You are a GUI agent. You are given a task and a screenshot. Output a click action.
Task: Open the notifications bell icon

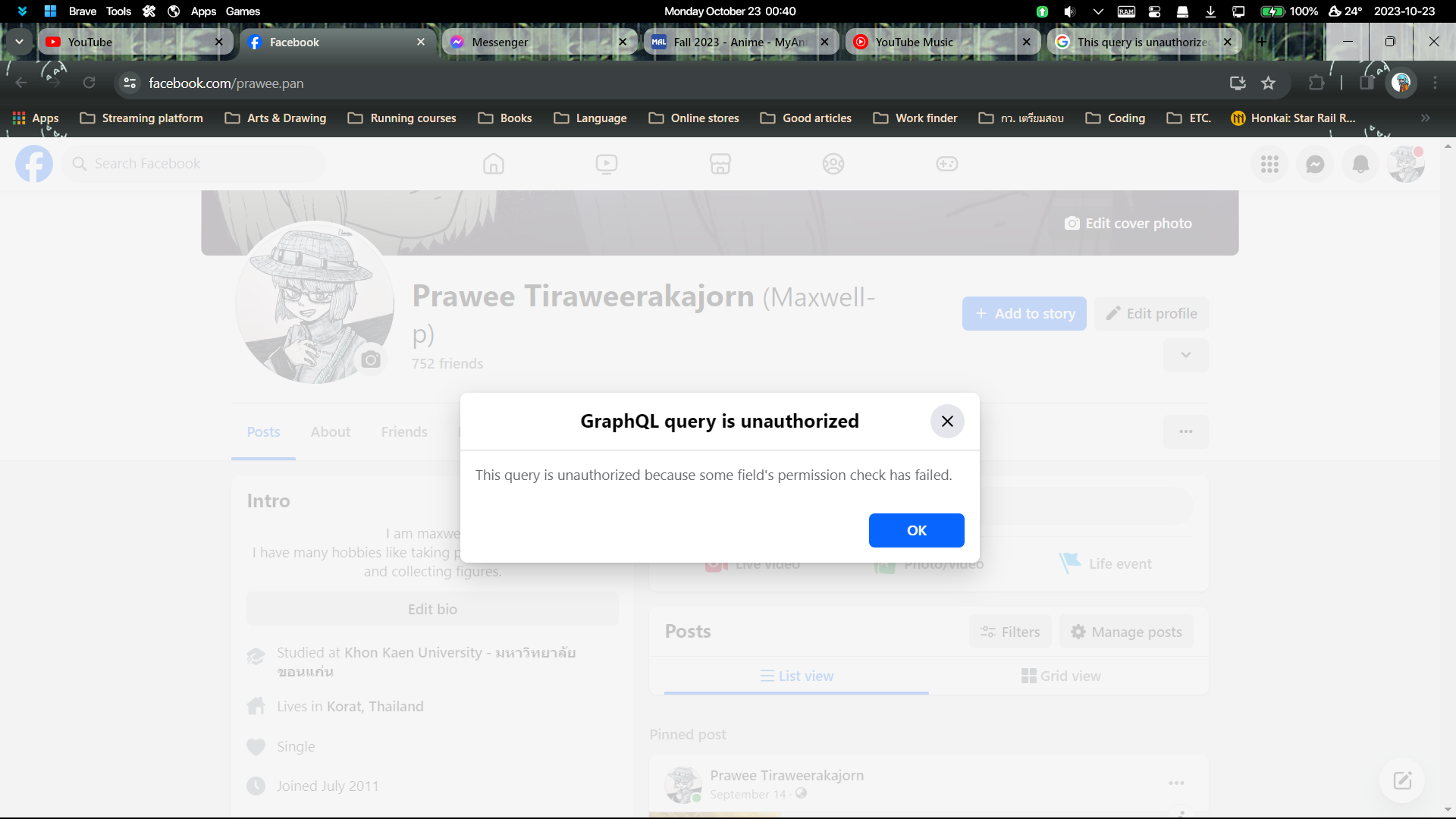point(1360,164)
